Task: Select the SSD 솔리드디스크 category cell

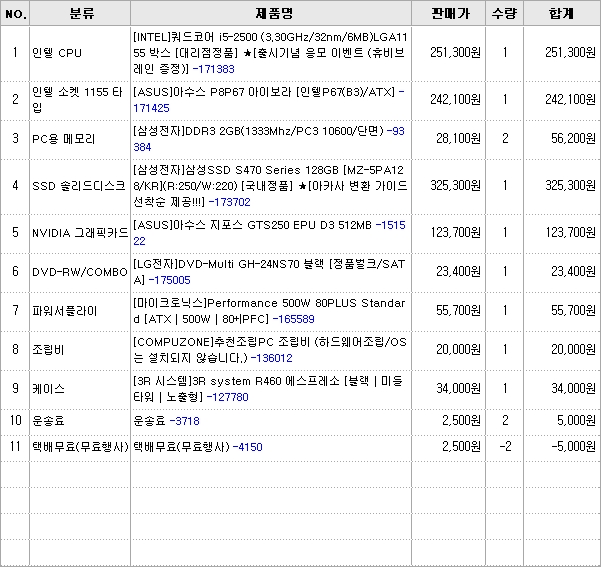Action: (79, 186)
